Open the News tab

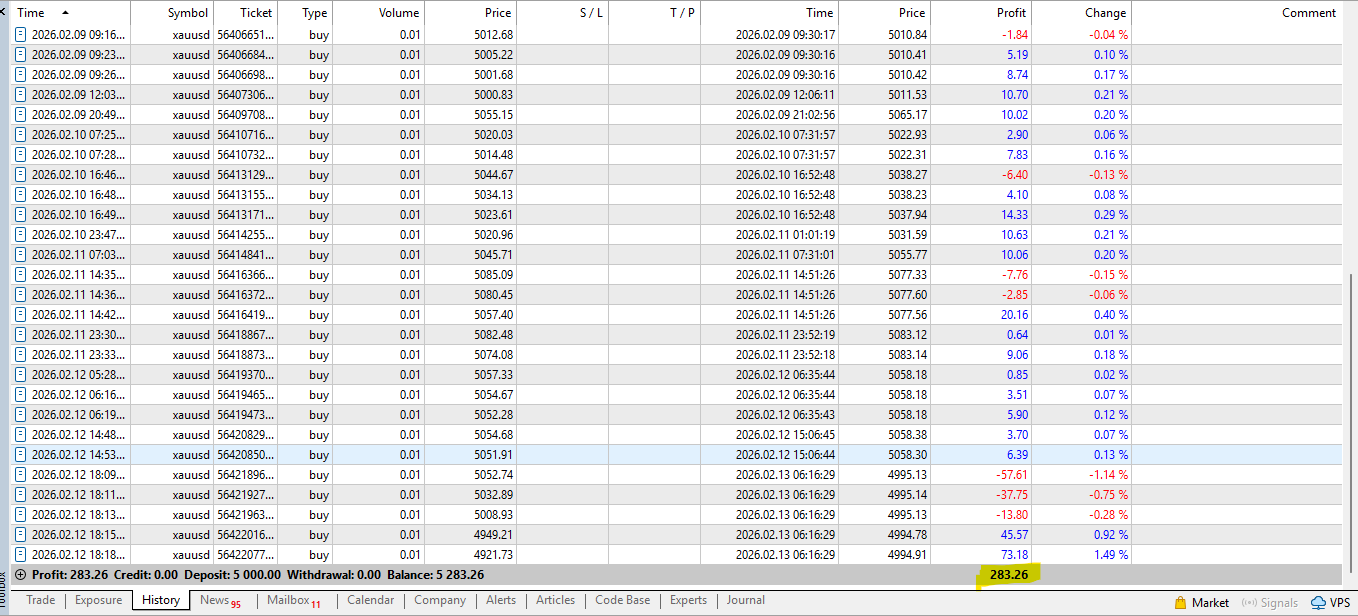pos(220,600)
